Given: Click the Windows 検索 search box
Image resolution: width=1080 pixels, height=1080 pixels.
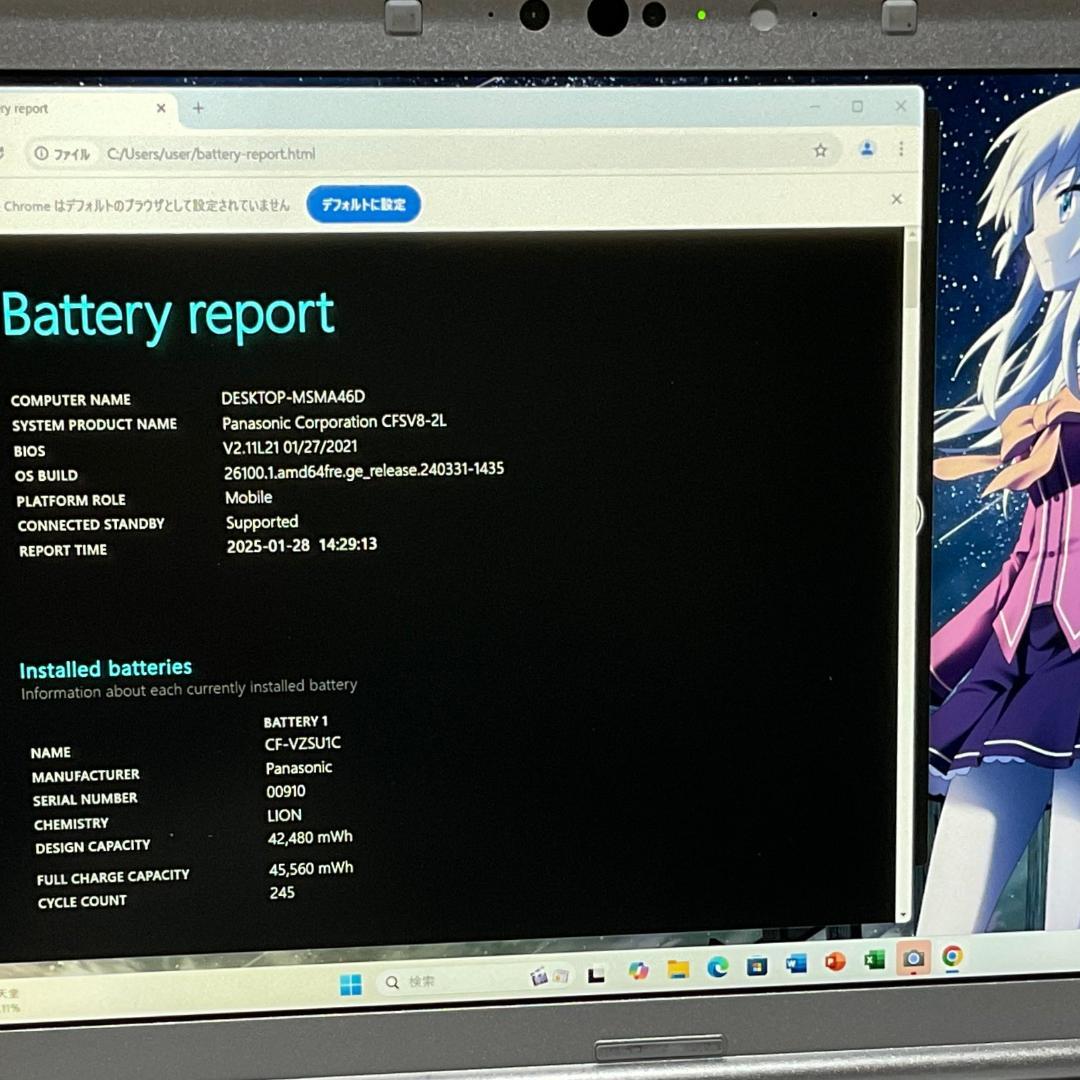Looking at the screenshot, I should point(430,981).
